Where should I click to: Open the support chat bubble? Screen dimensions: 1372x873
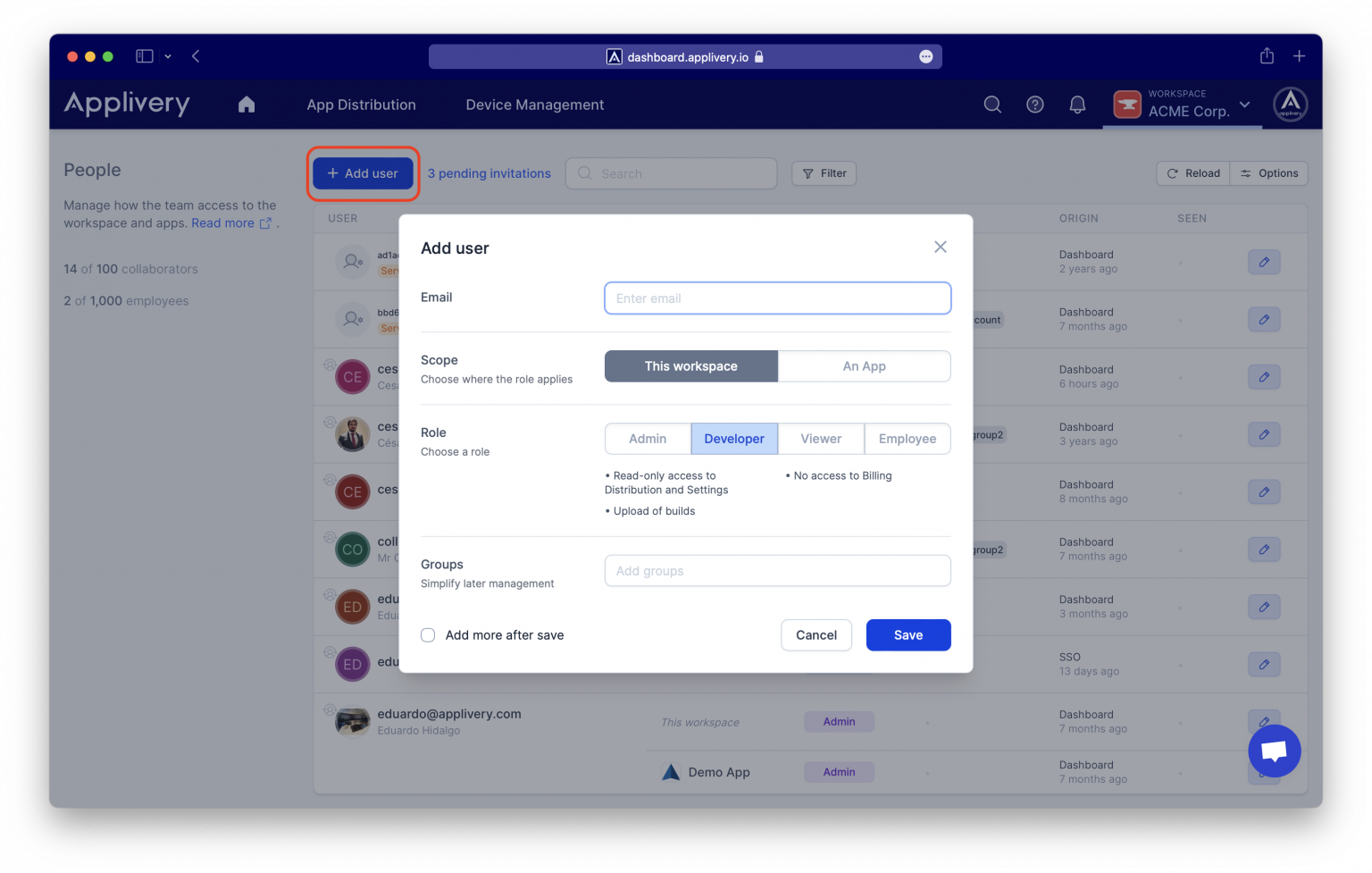pos(1274,751)
